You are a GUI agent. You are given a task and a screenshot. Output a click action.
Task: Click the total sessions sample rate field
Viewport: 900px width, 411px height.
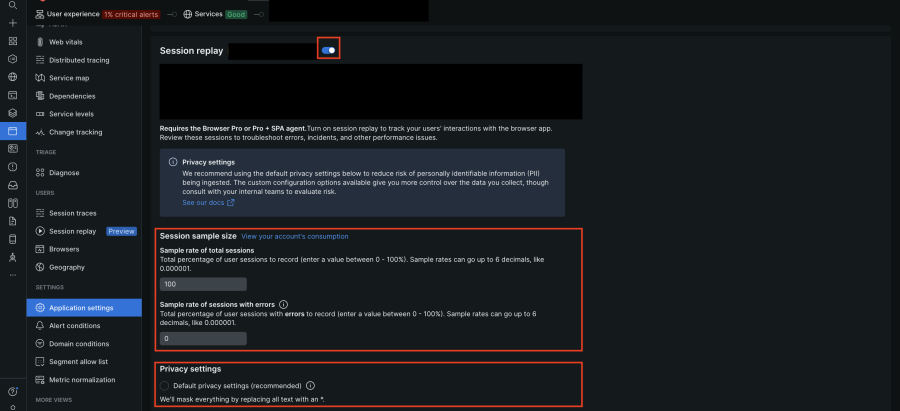tap(203, 284)
